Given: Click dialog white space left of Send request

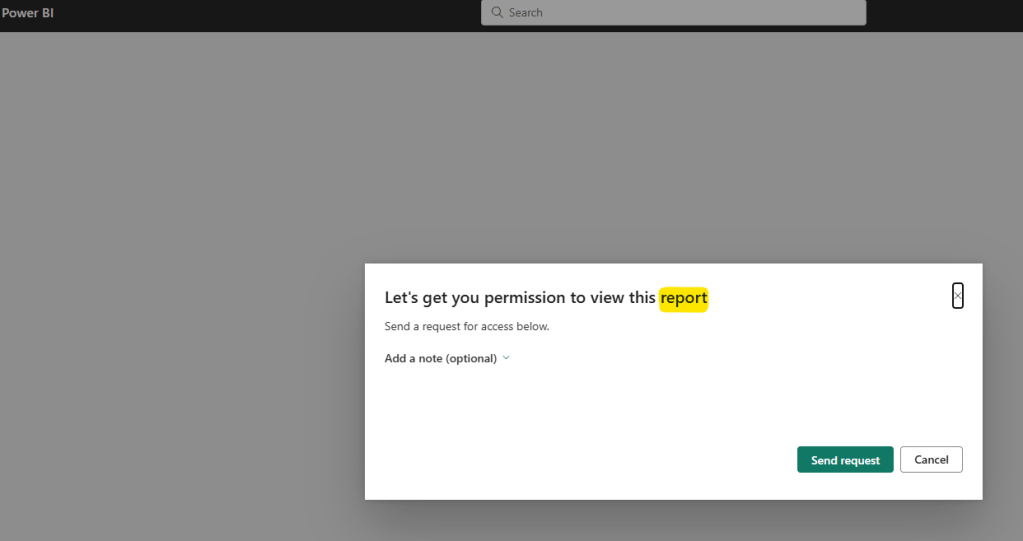Looking at the screenshot, I should (600, 460).
